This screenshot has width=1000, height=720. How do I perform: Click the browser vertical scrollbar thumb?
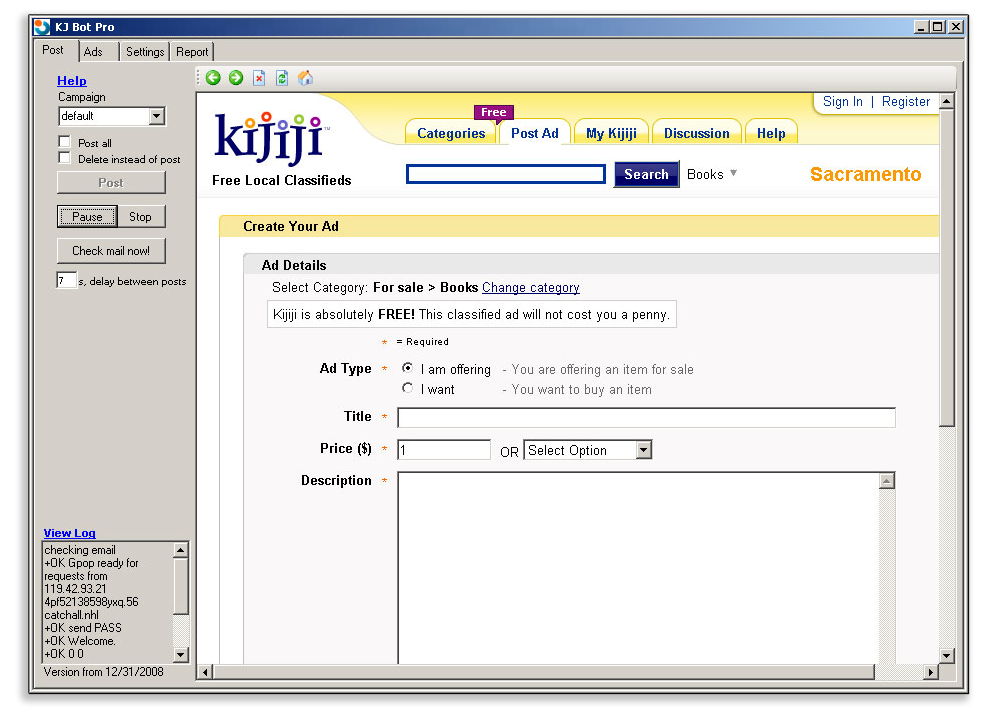pos(947,268)
